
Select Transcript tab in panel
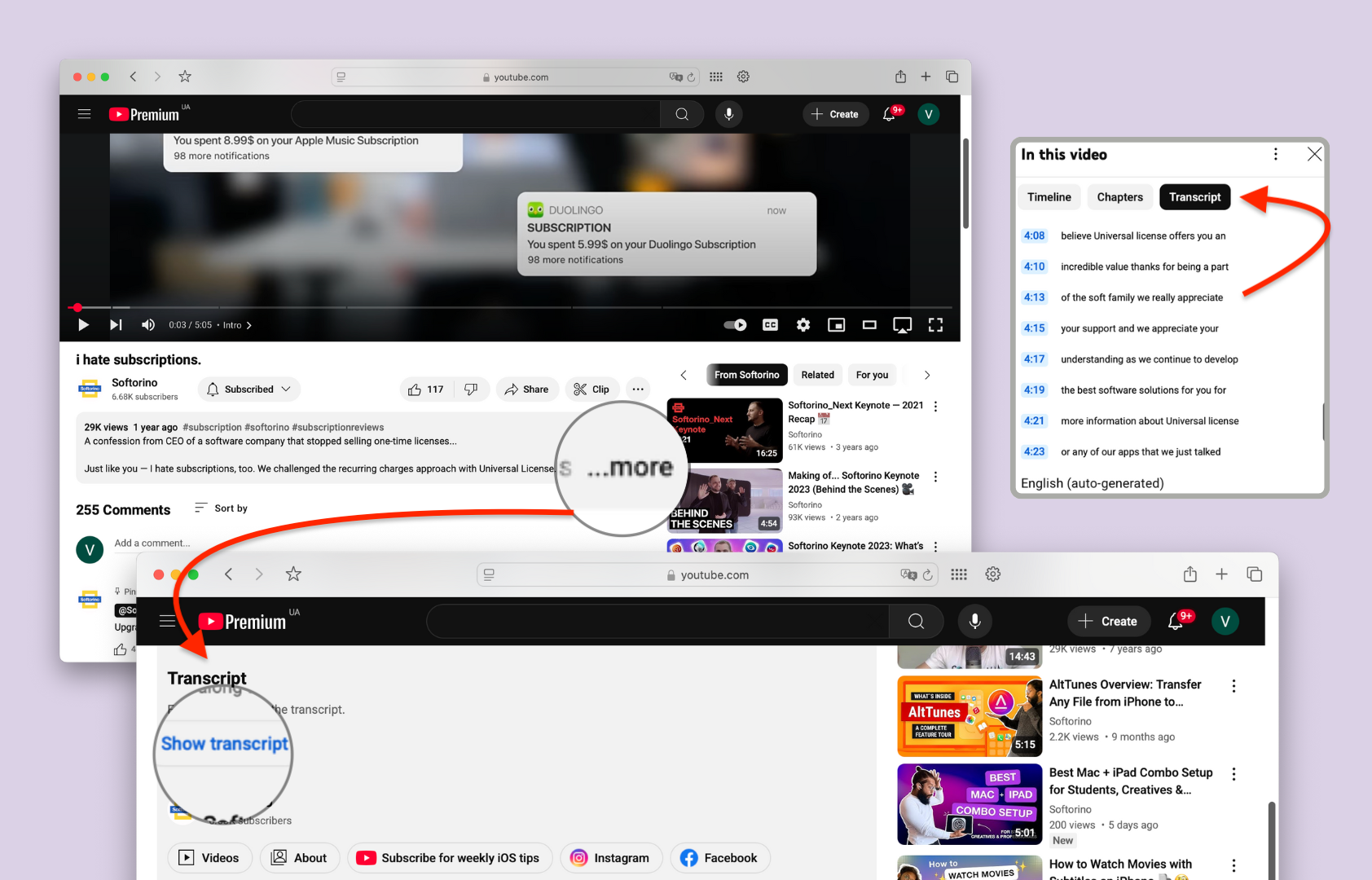[1195, 197]
